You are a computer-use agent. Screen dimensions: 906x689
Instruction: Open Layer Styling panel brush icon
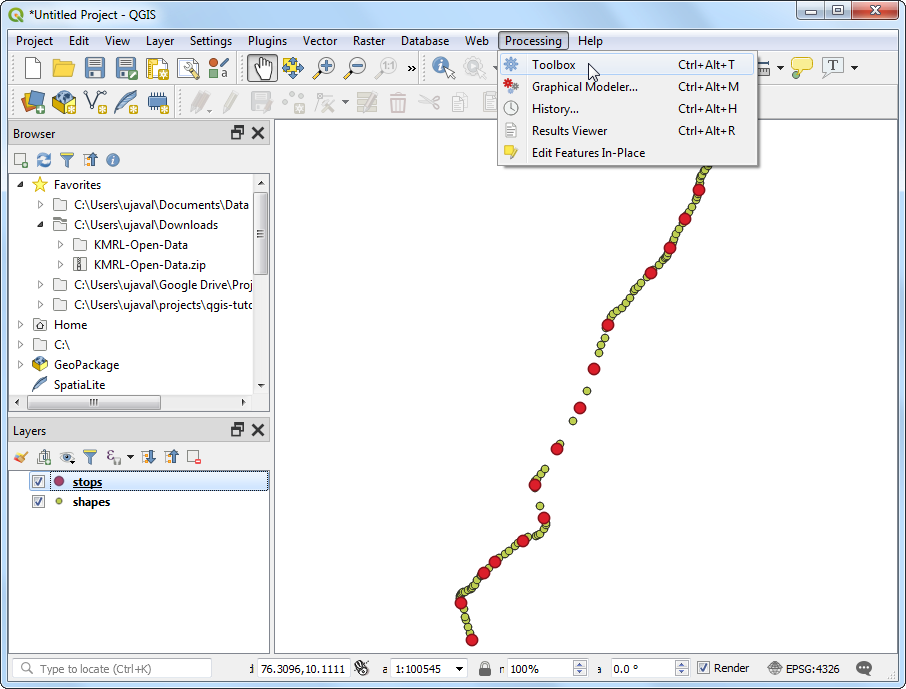21,457
